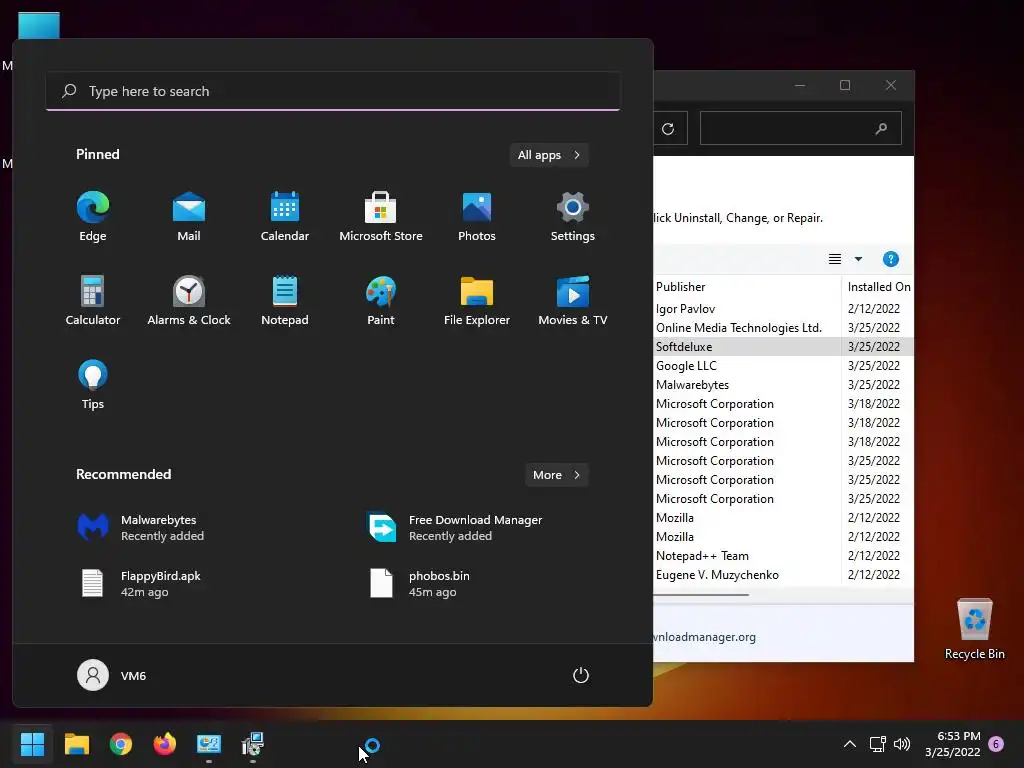Select the Softdeluxe program row

[x=783, y=347]
